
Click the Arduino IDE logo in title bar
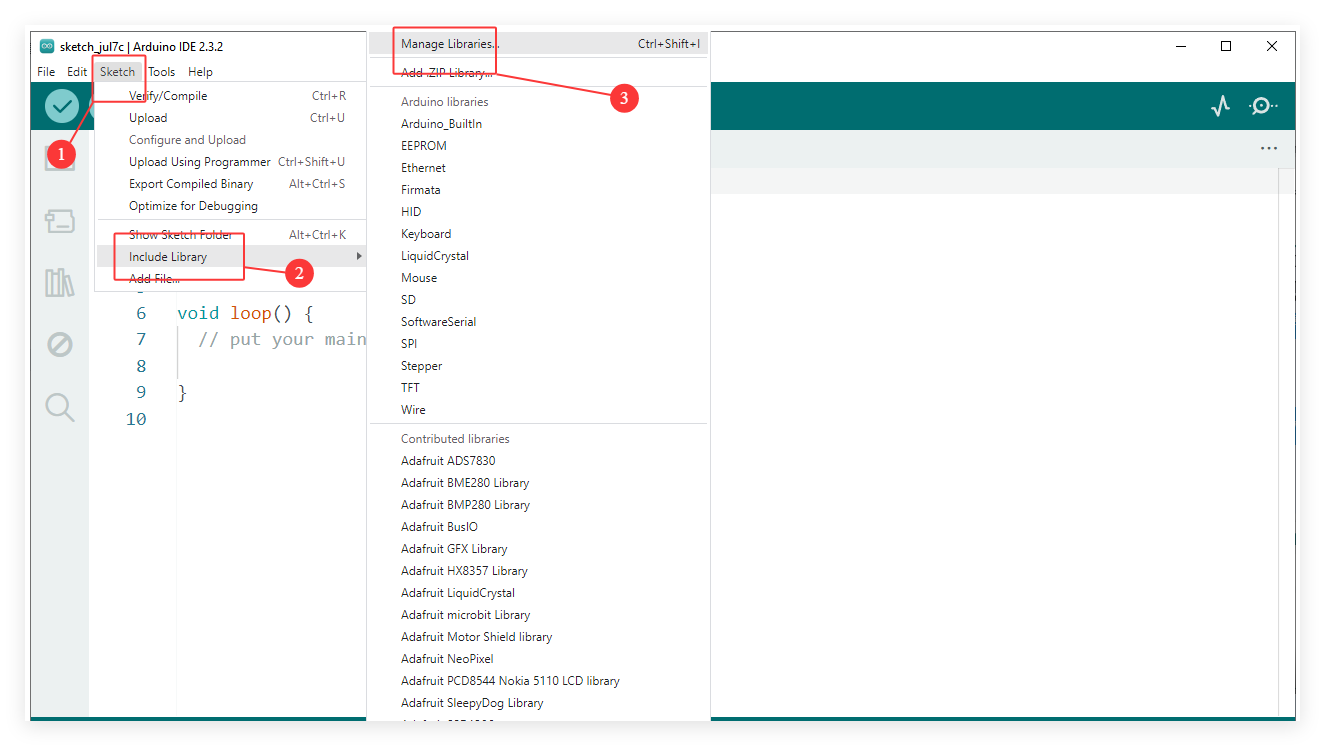(47, 46)
